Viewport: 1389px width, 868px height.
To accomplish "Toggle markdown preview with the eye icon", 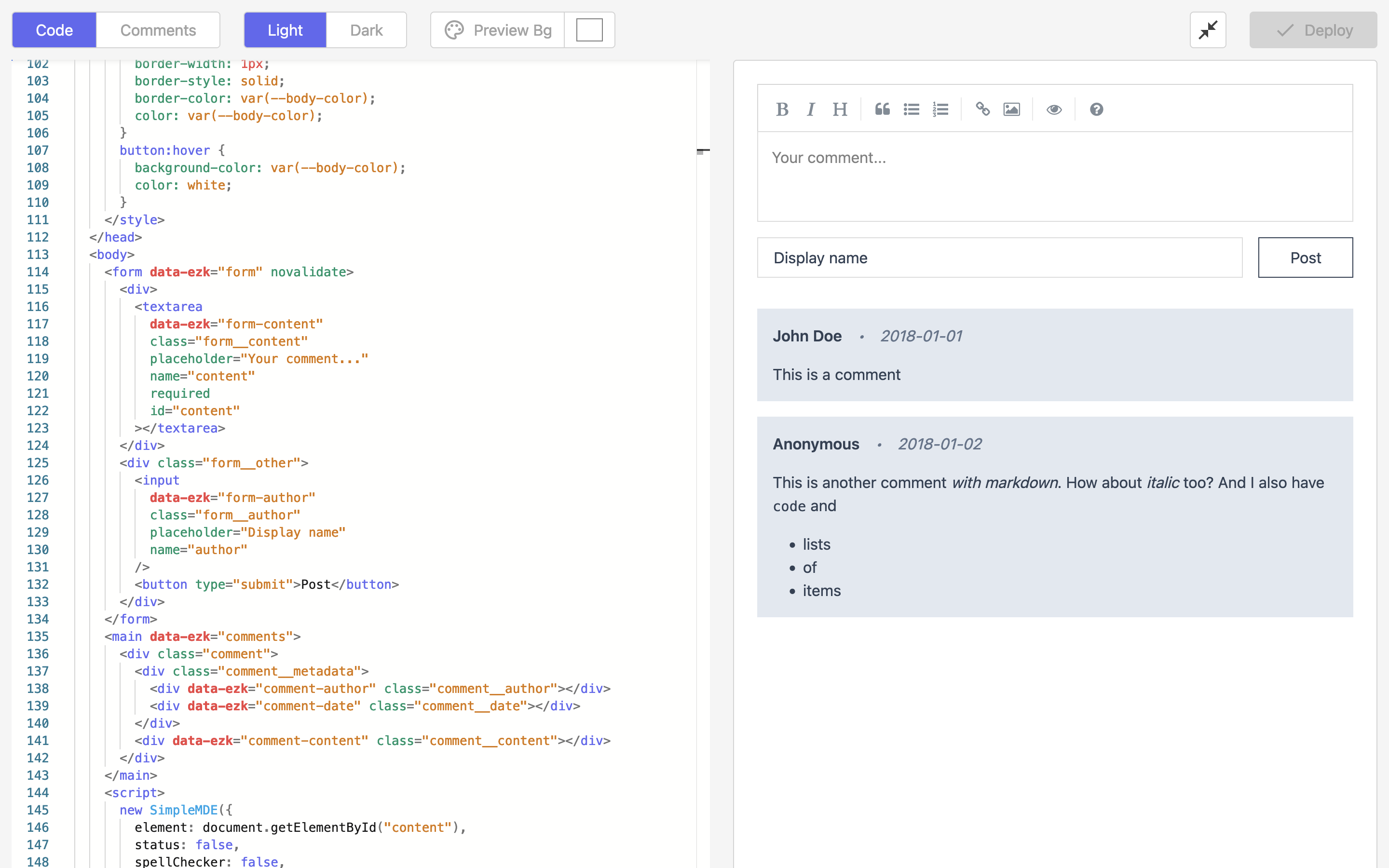I will tap(1054, 108).
